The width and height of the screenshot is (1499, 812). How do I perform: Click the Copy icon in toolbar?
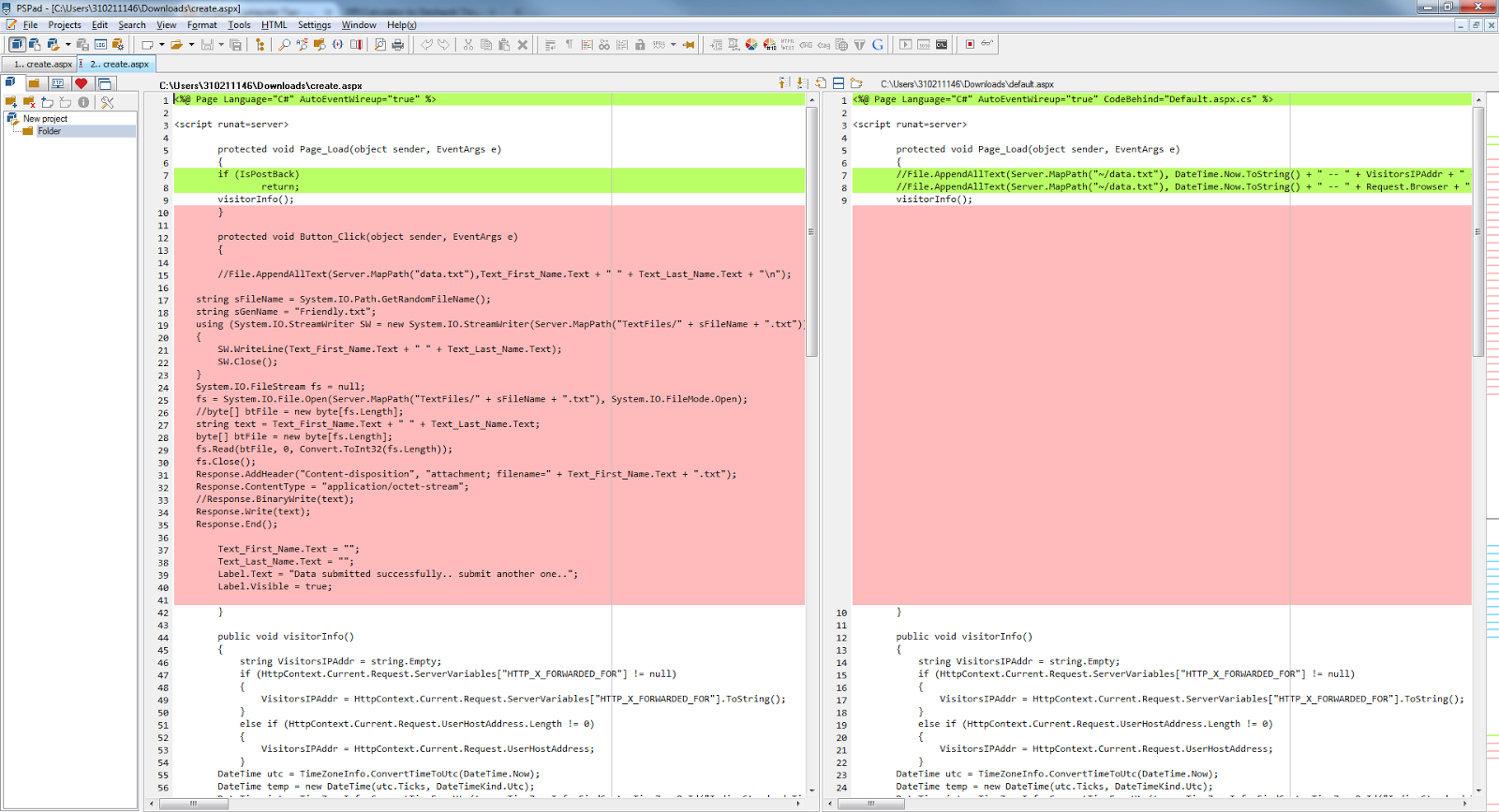click(x=486, y=44)
